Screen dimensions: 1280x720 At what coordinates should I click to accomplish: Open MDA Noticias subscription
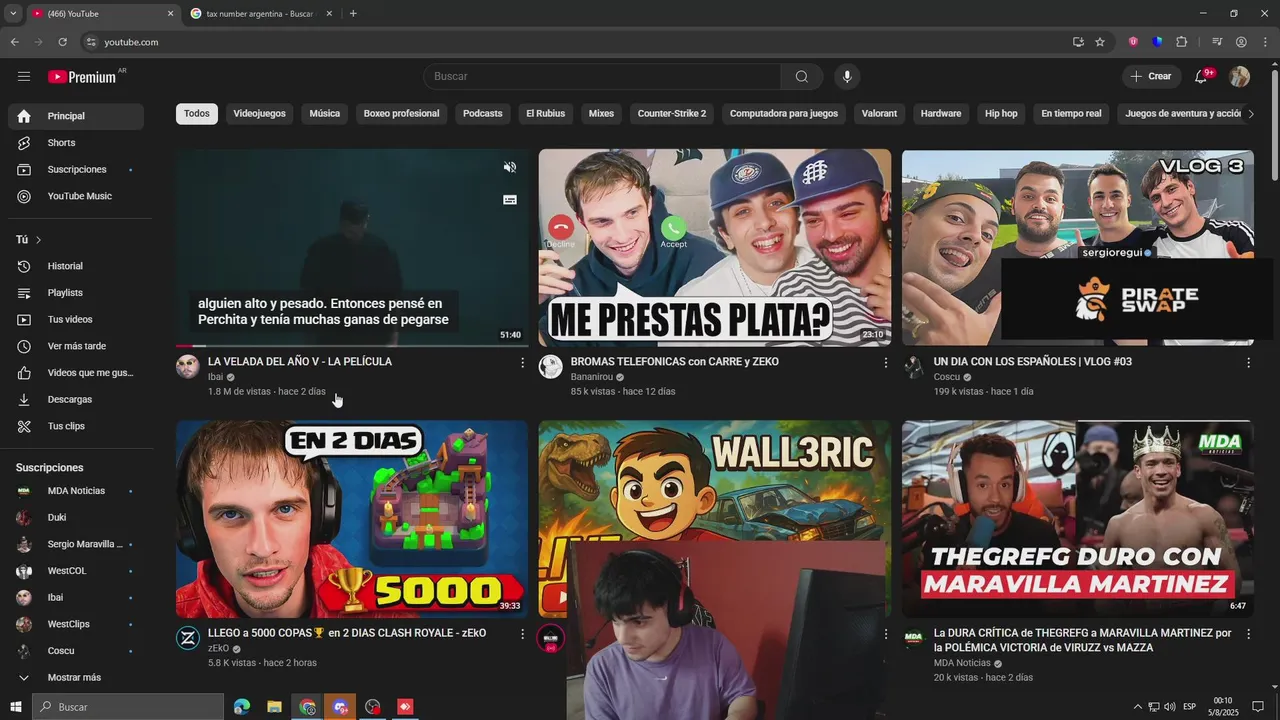pyautogui.click(x=76, y=491)
